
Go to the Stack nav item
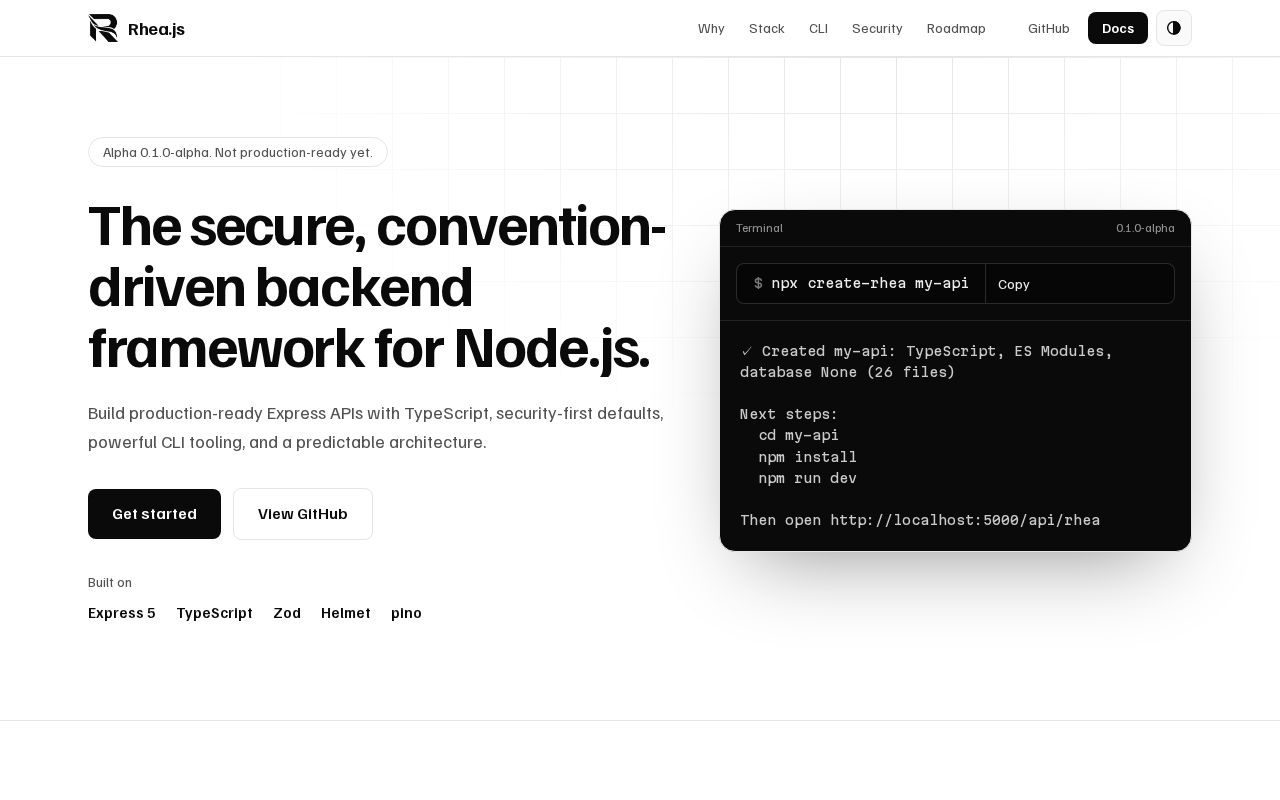click(x=767, y=28)
